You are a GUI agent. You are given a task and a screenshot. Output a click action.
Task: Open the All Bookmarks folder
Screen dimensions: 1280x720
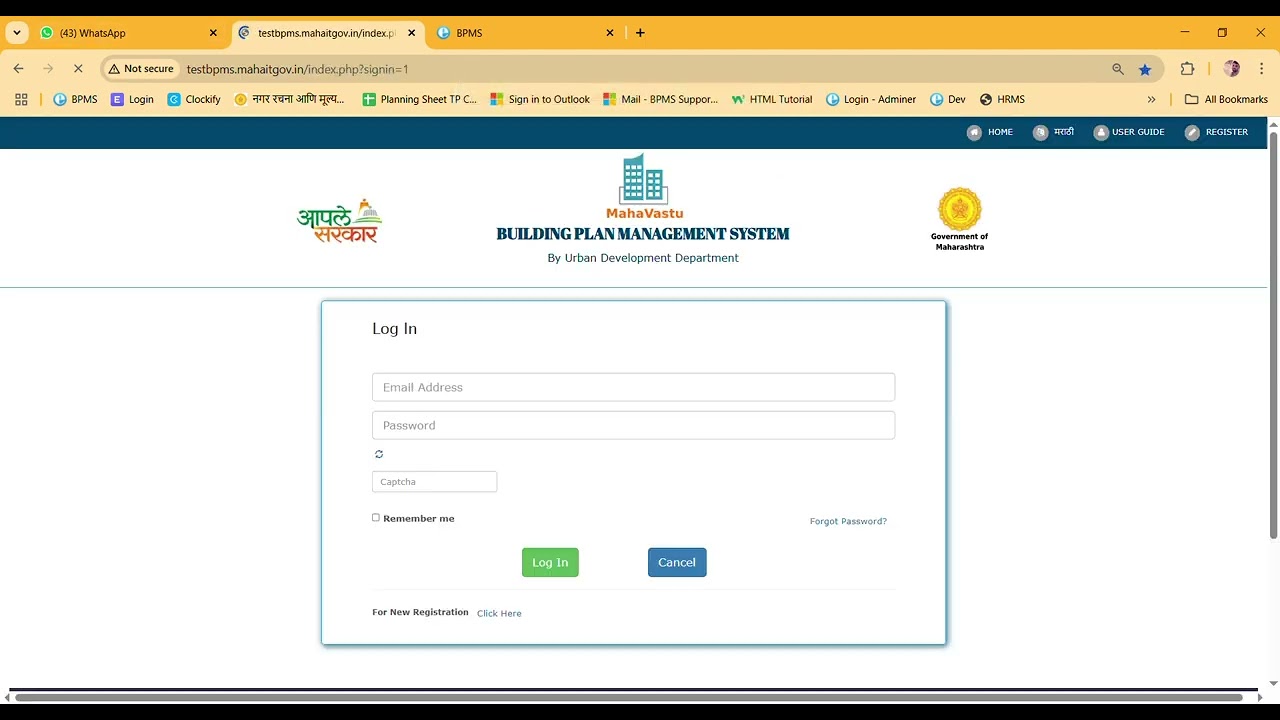pos(1226,99)
